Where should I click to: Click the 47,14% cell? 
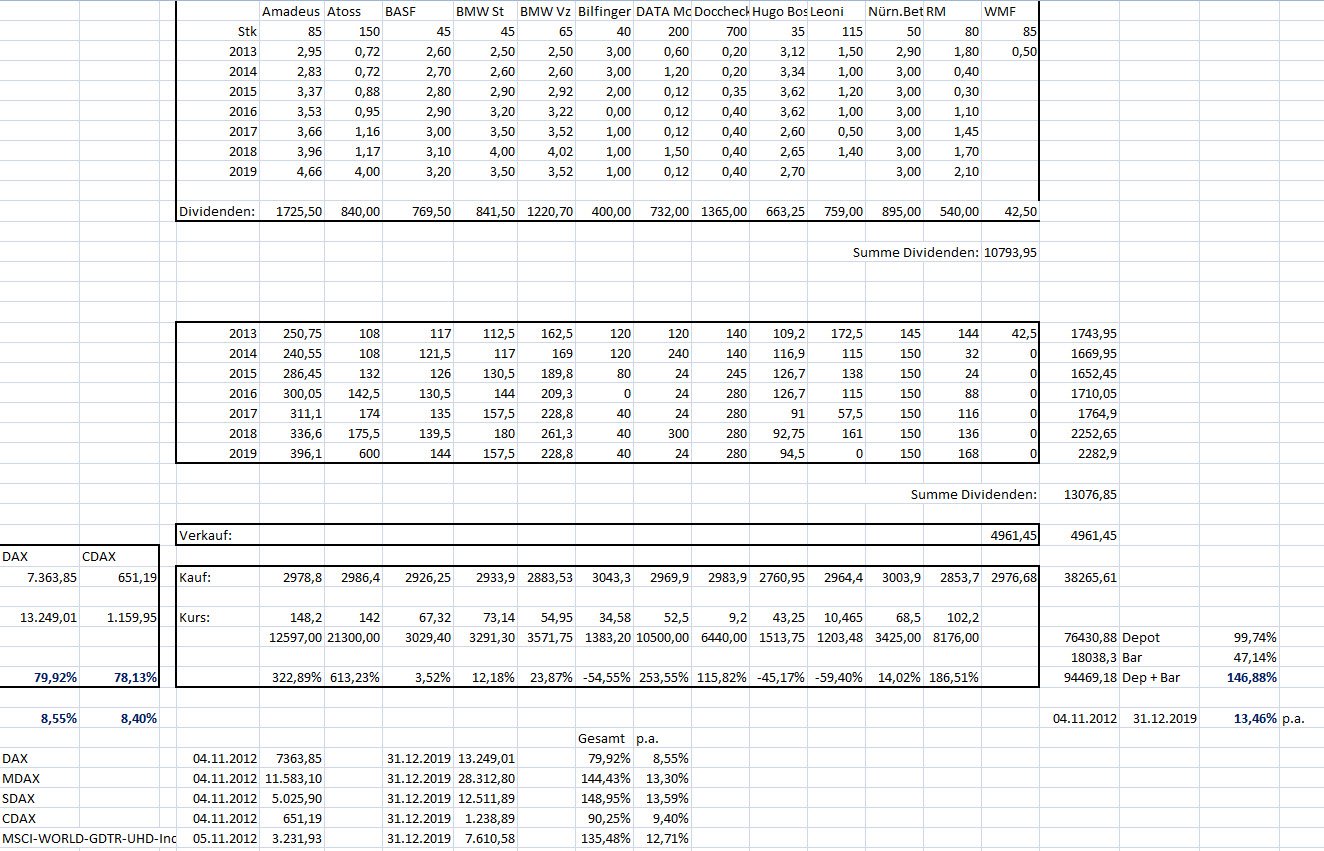[x=1254, y=658]
